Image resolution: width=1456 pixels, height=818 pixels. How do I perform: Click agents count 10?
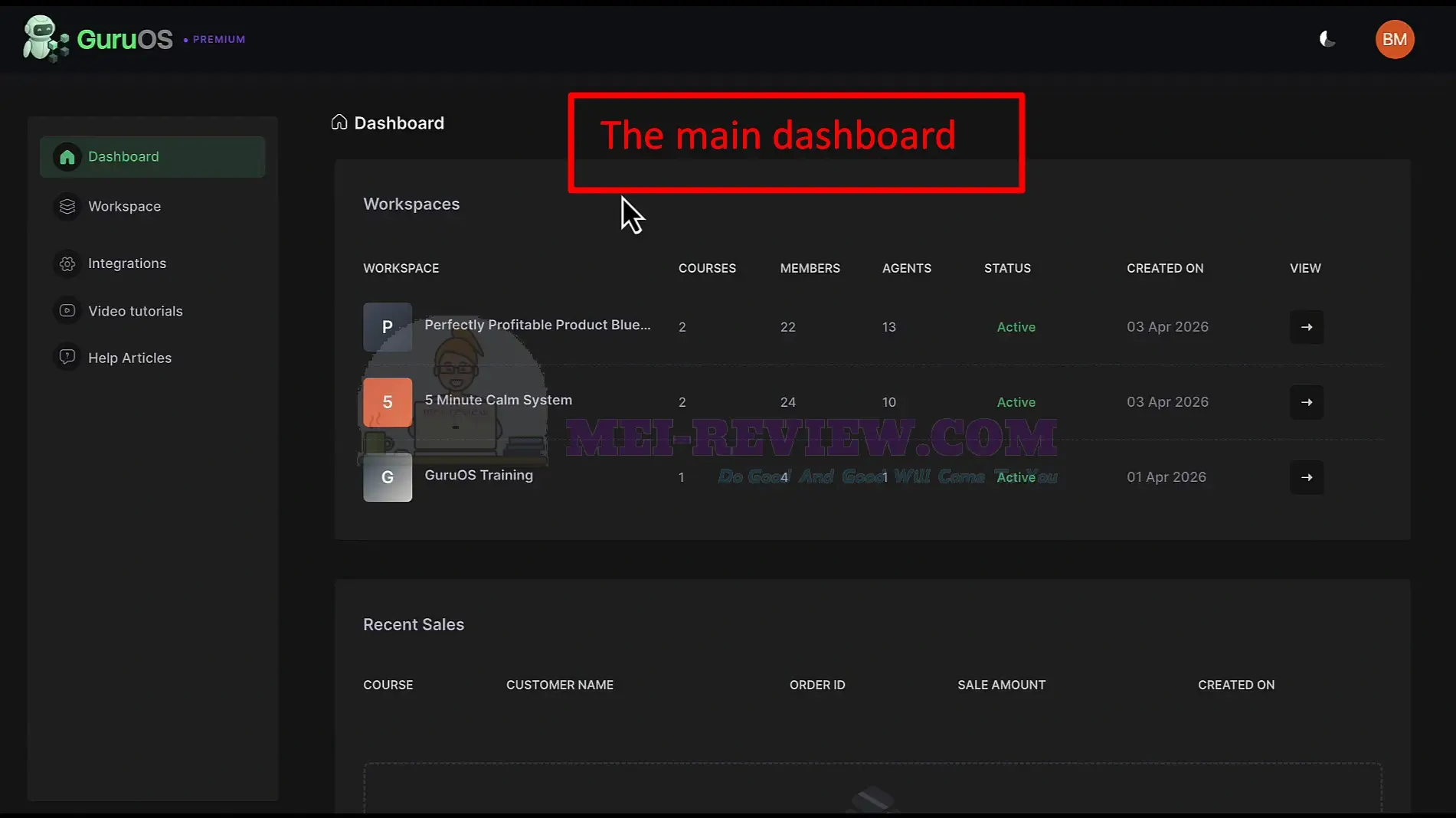889,402
